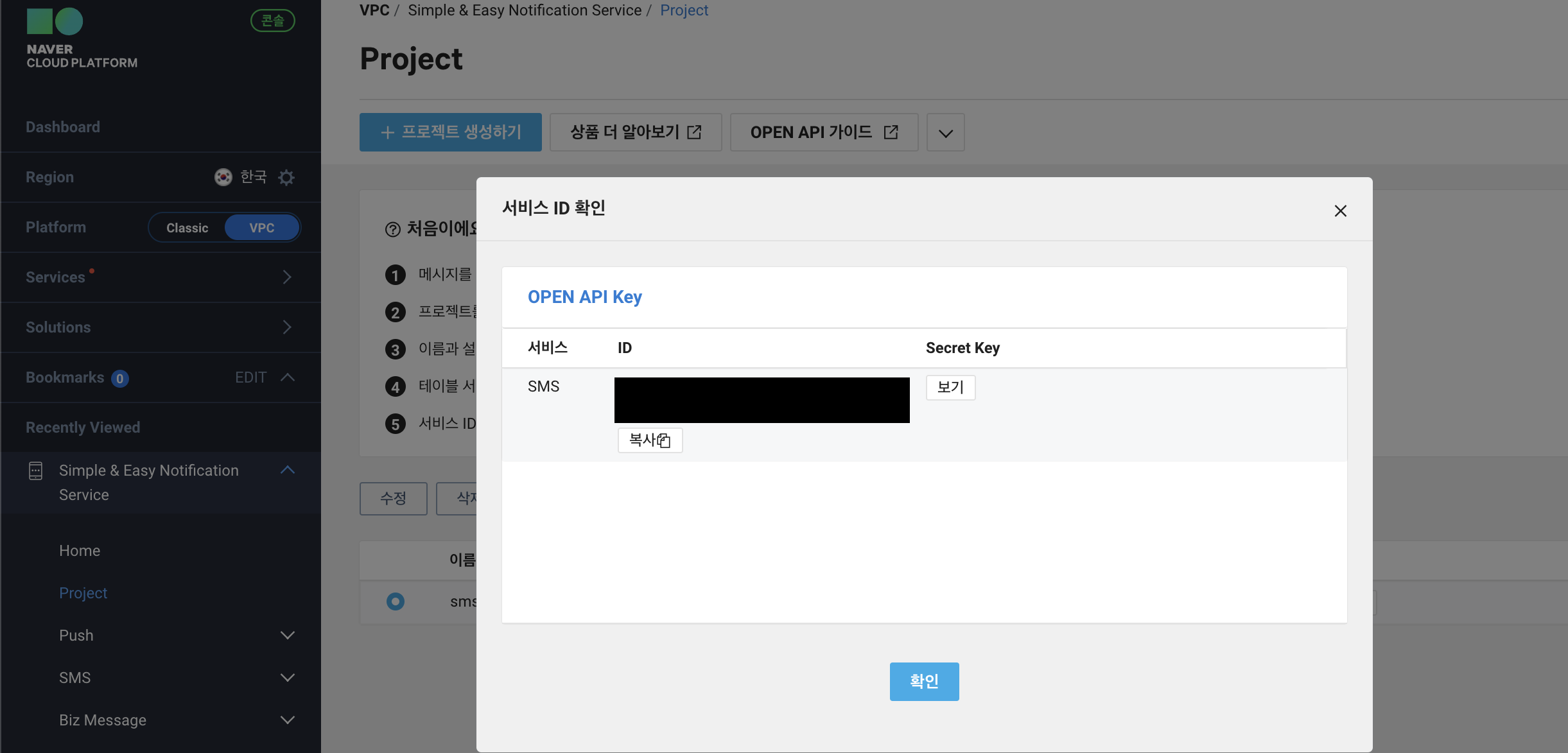Select the radio button for the sms project row
The width and height of the screenshot is (1568, 753).
(396, 602)
